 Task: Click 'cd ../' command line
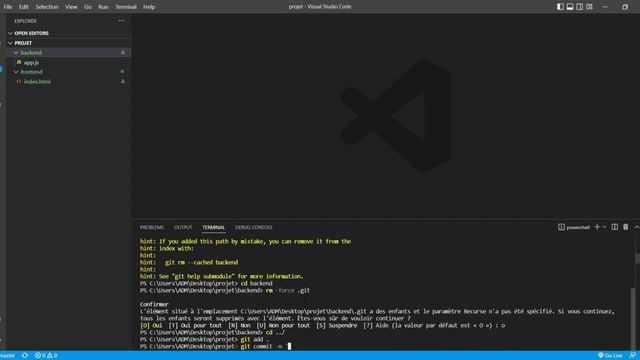[276, 332]
